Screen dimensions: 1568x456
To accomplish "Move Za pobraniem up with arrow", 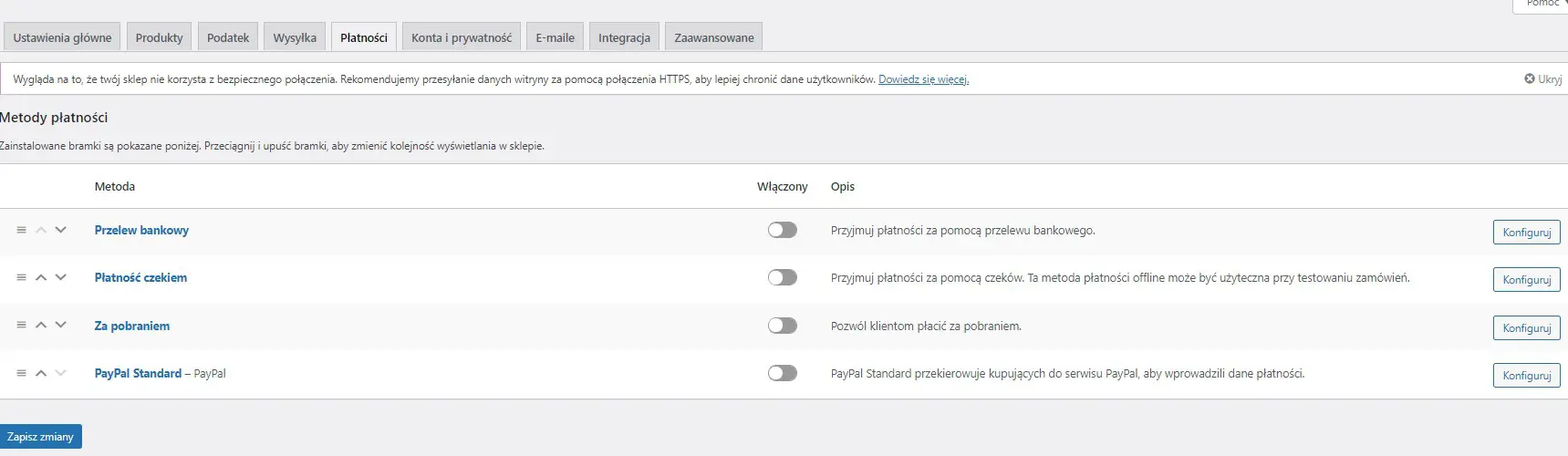I will click(x=41, y=326).
